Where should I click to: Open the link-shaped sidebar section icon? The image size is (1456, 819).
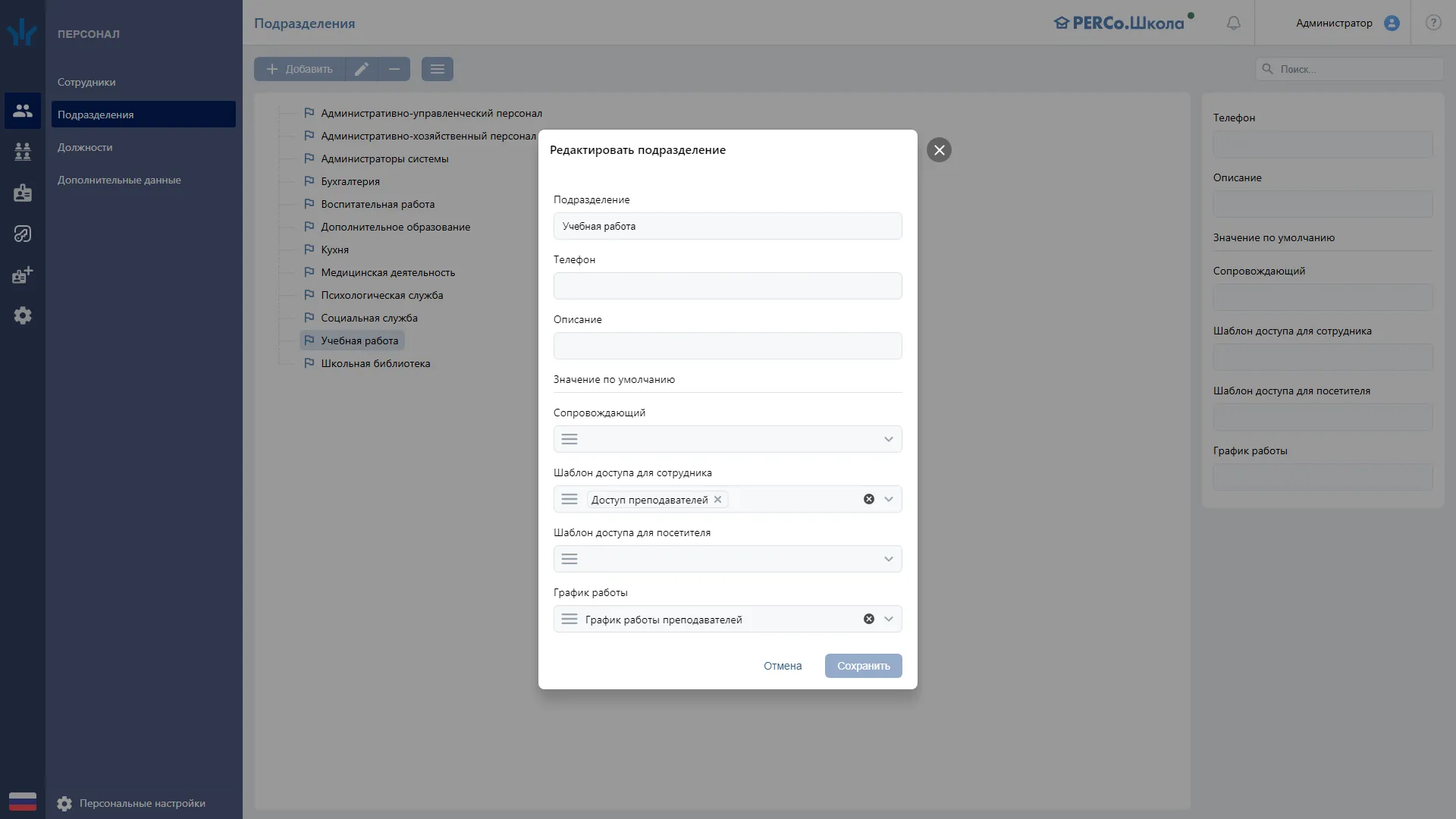point(23,234)
